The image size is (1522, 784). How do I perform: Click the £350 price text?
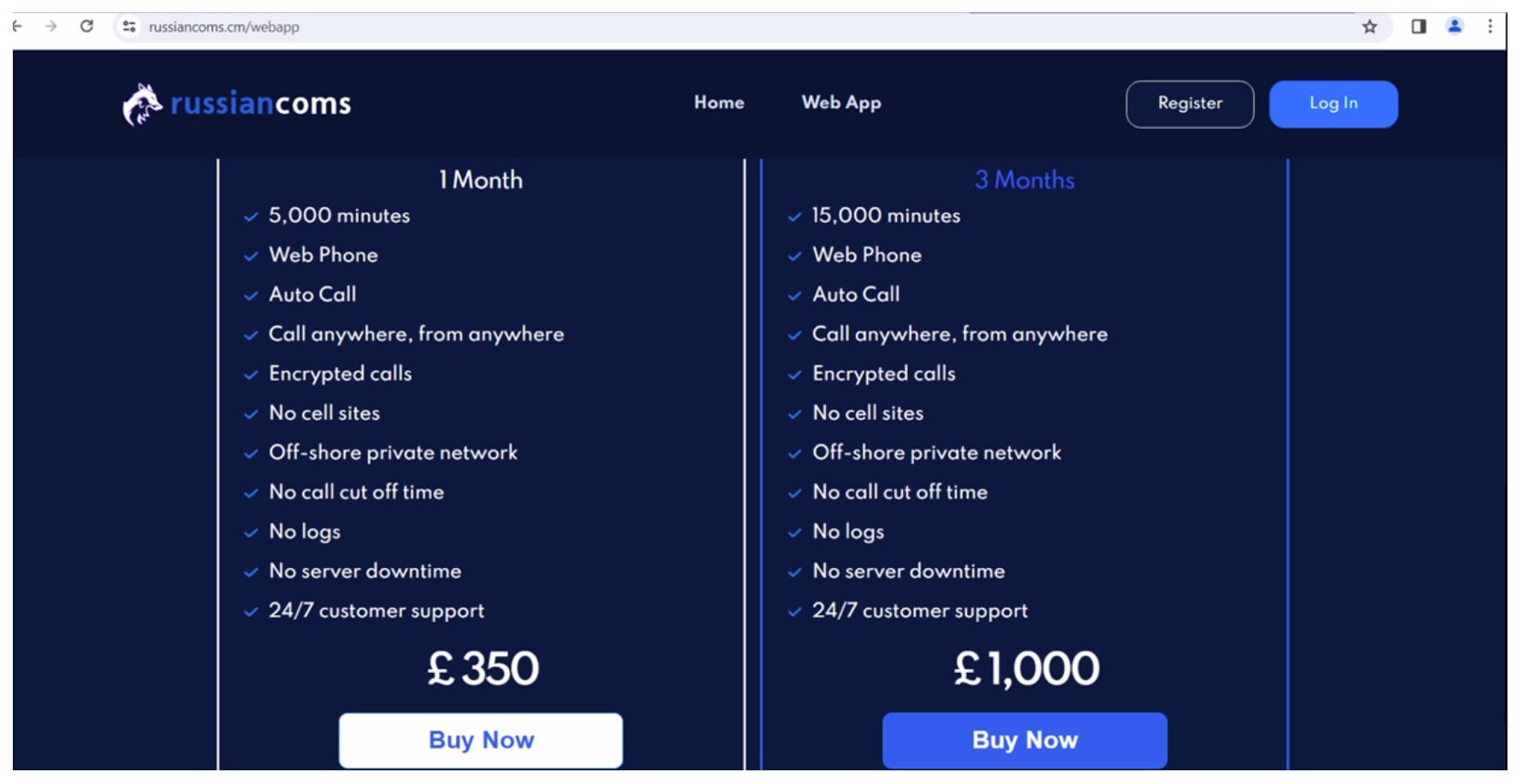coord(483,669)
